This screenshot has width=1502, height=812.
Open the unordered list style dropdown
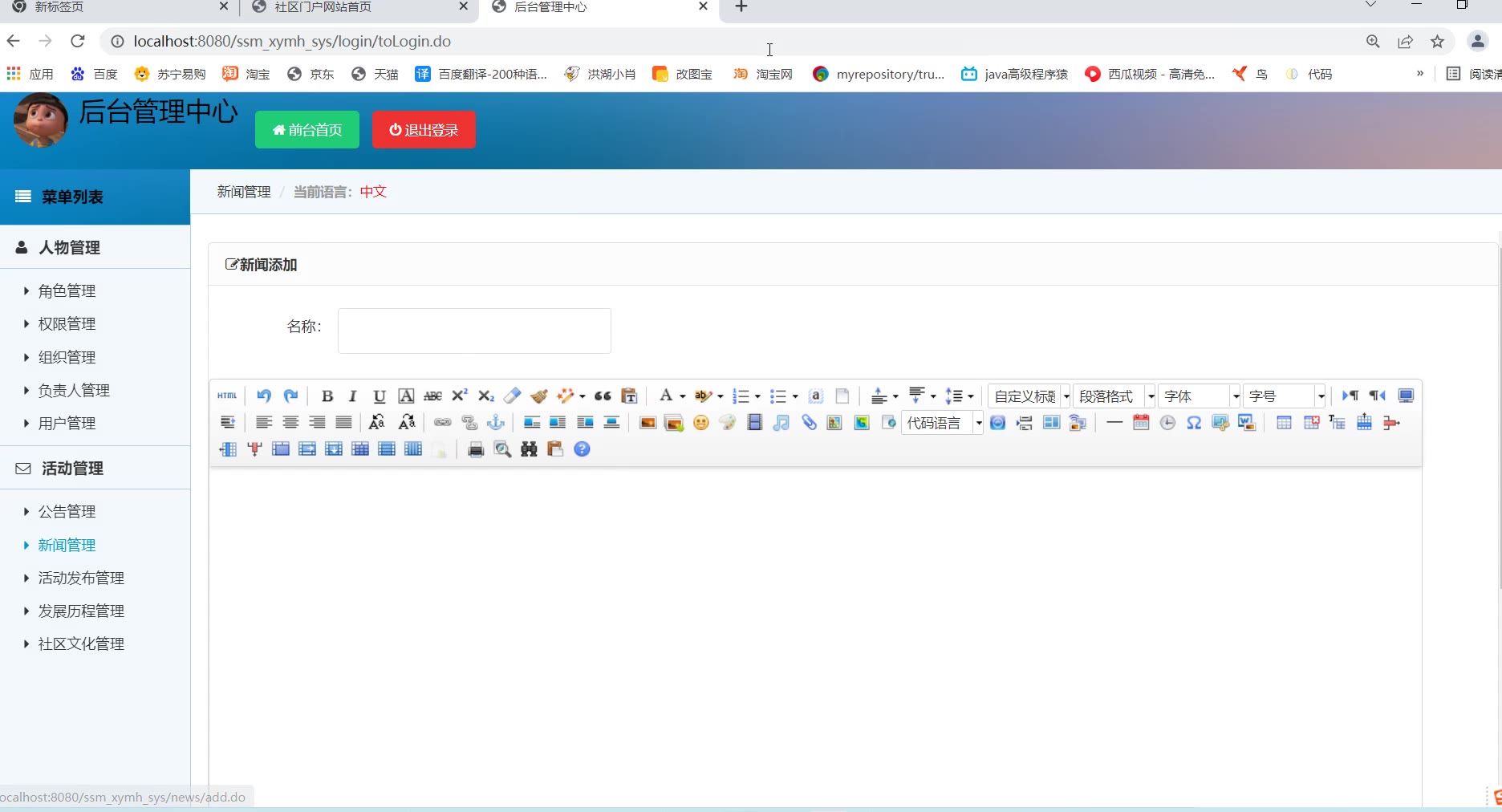(x=795, y=396)
